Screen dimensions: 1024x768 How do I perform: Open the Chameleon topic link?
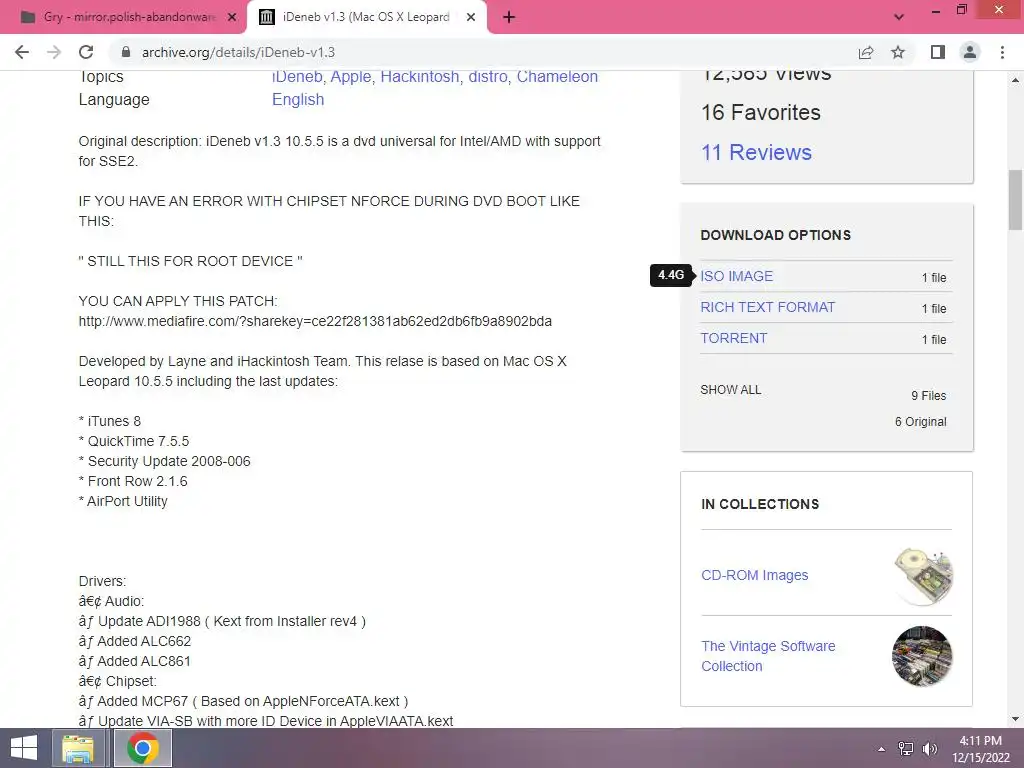coord(557,76)
